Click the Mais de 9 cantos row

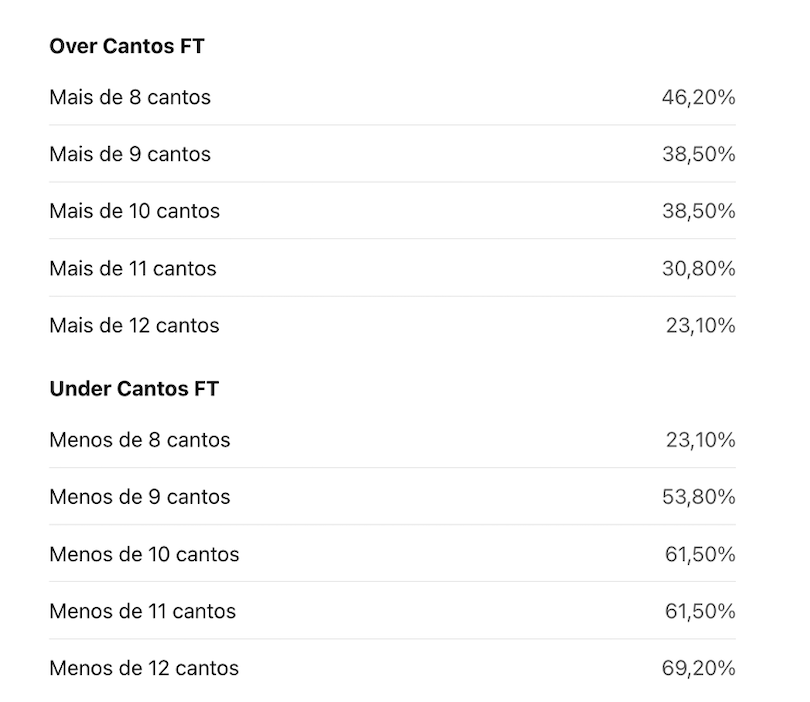click(x=393, y=154)
